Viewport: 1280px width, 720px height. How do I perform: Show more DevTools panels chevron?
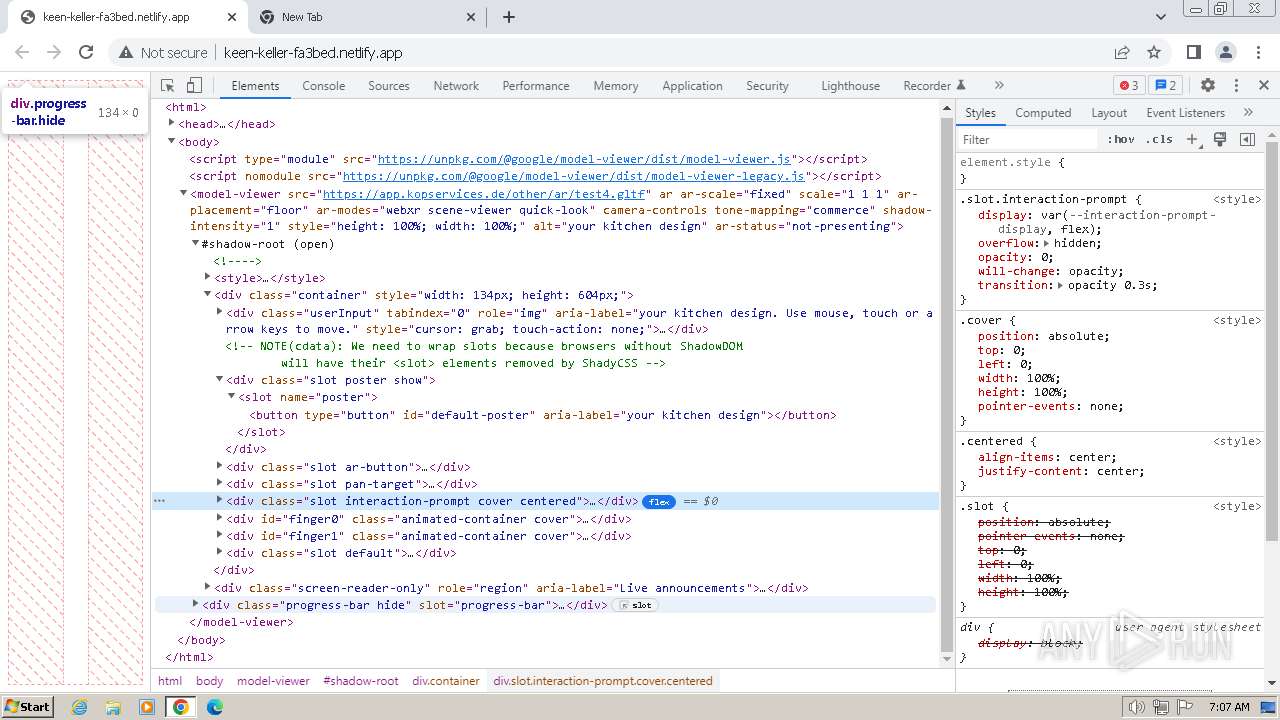[x=998, y=86]
